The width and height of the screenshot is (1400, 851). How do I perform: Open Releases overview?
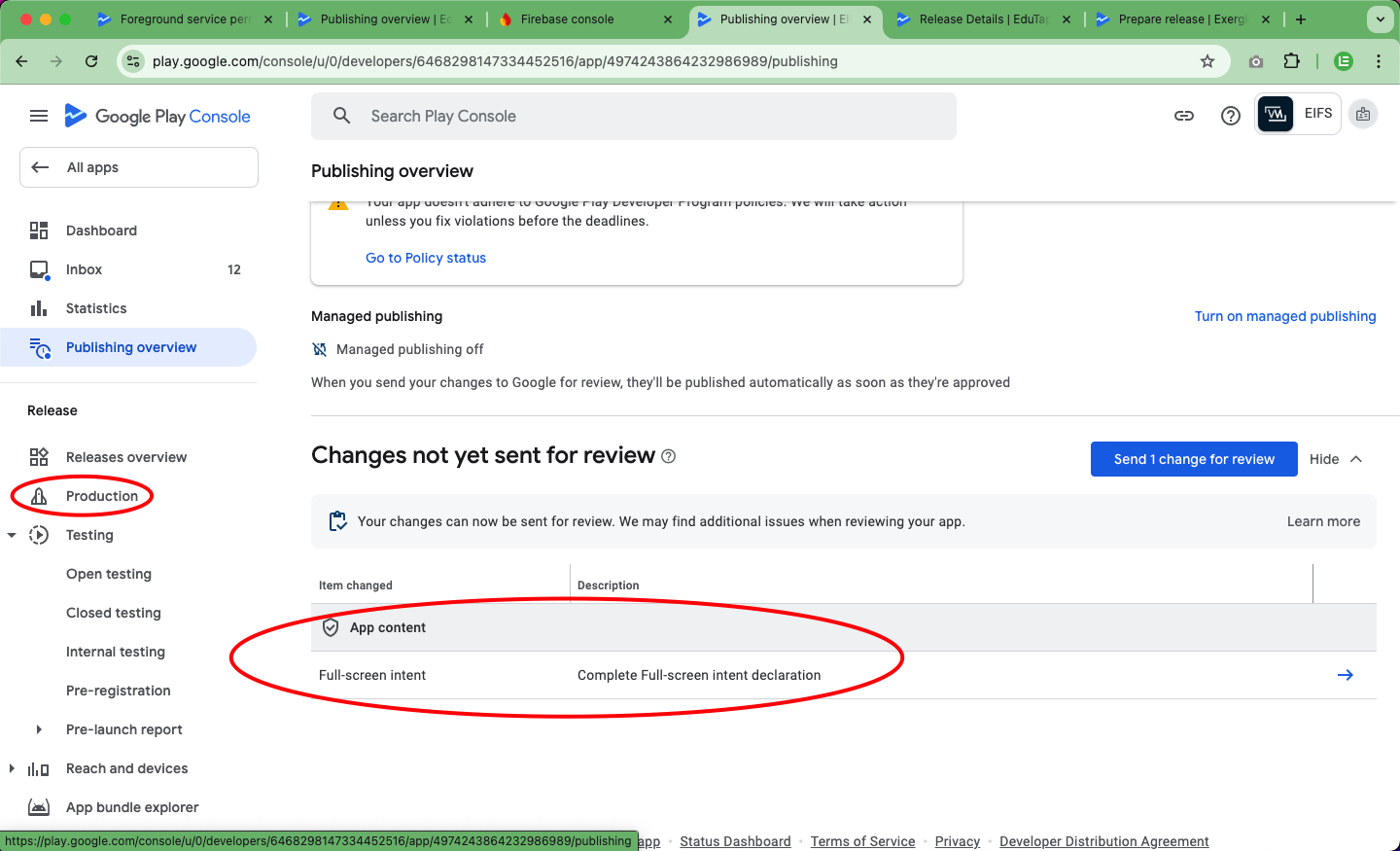coord(128,457)
